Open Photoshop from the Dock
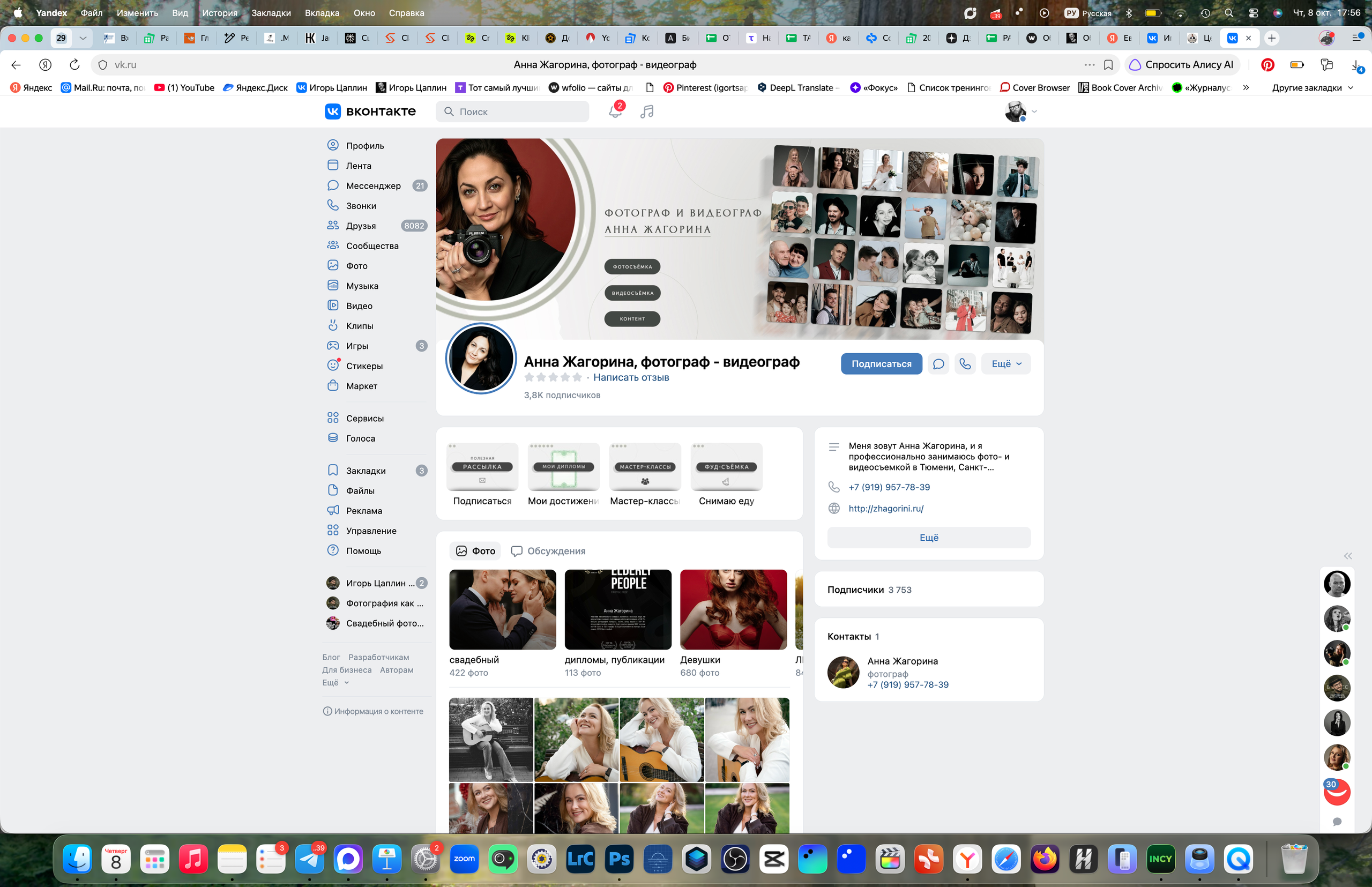This screenshot has width=1372, height=887. 619,859
